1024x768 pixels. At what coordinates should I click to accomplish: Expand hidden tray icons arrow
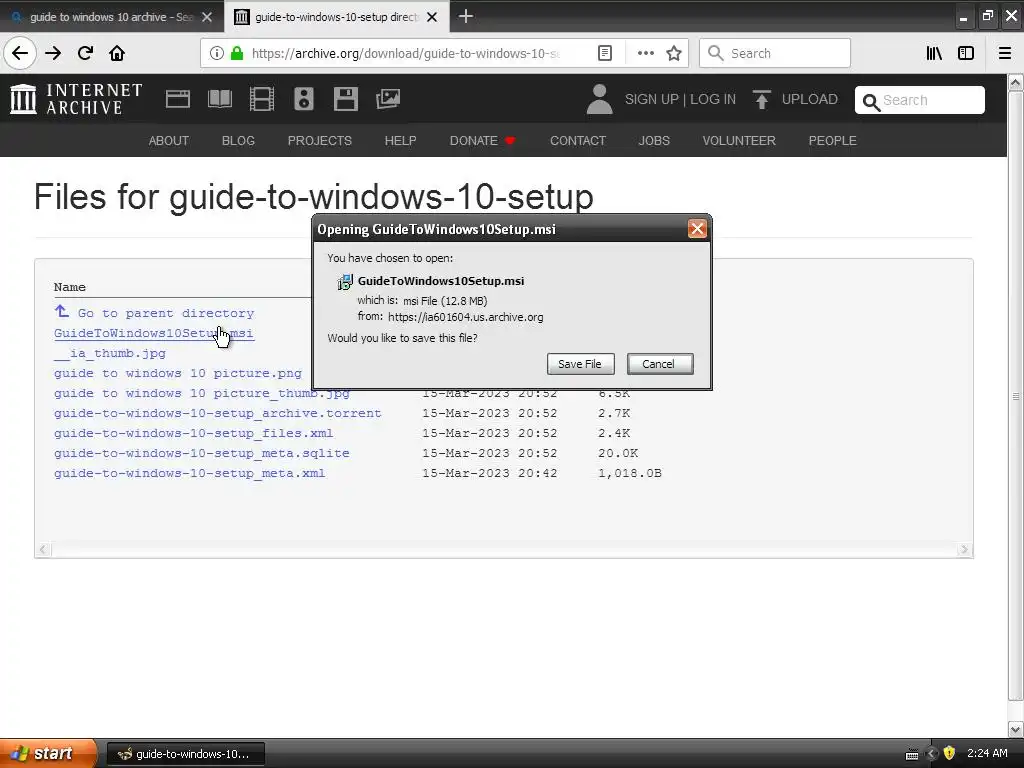tap(932, 754)
